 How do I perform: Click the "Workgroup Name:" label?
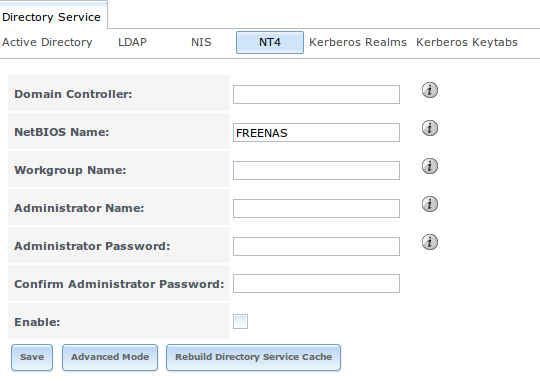[70, 170]
